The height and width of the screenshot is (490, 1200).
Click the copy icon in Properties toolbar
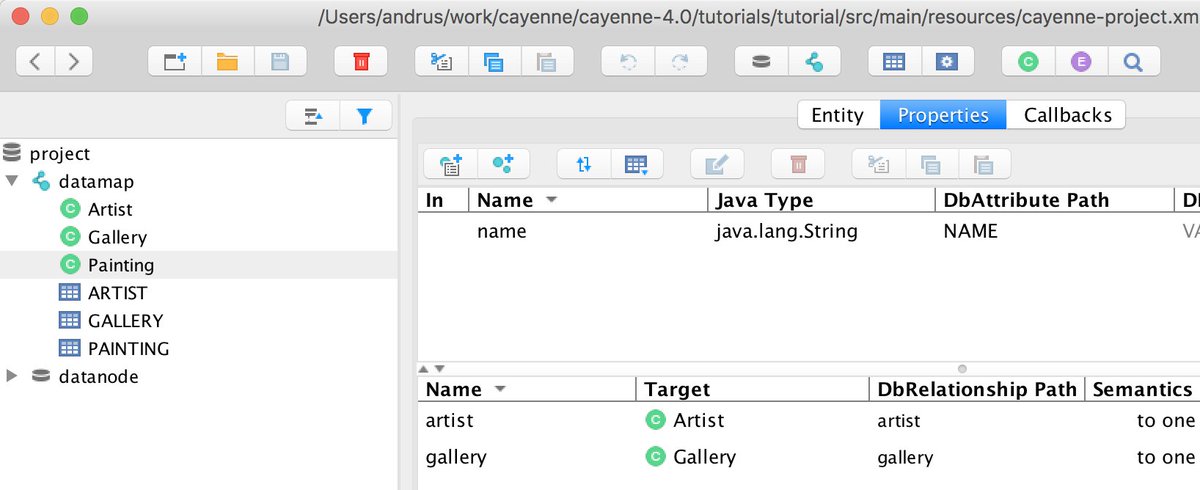coord(931,164)
